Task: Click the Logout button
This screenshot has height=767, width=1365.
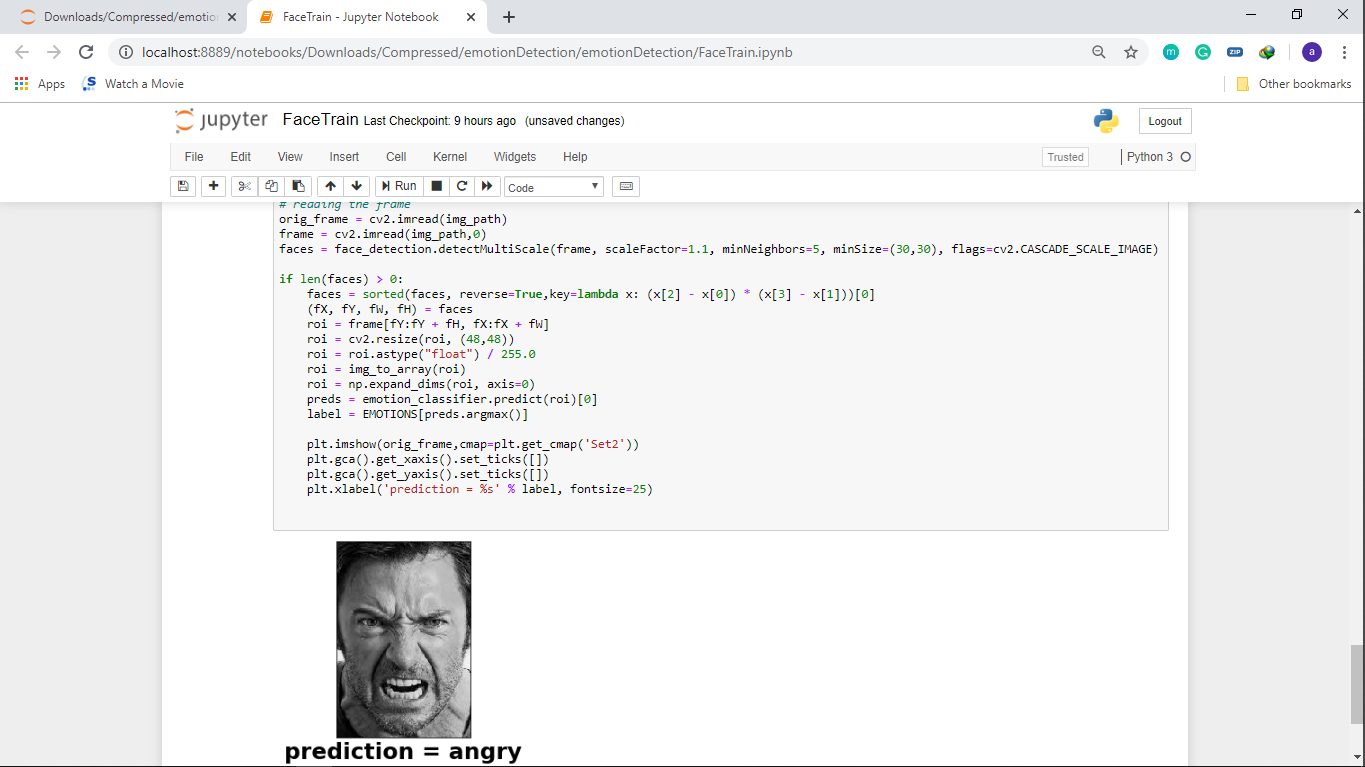Action: point(1165,121)
